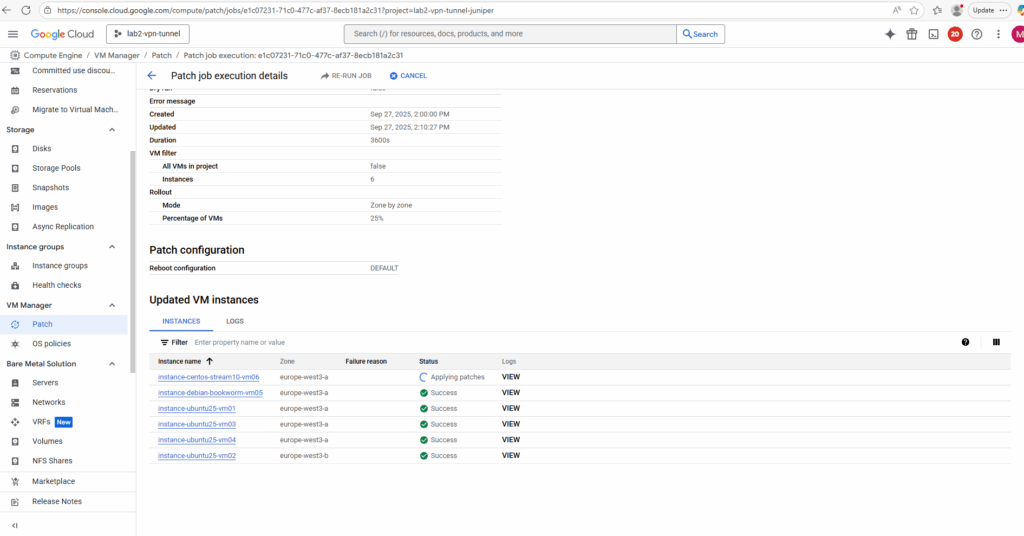The image size is (1024, 536).
Task: Click the table filter help icon
Action: coord(965,342)
